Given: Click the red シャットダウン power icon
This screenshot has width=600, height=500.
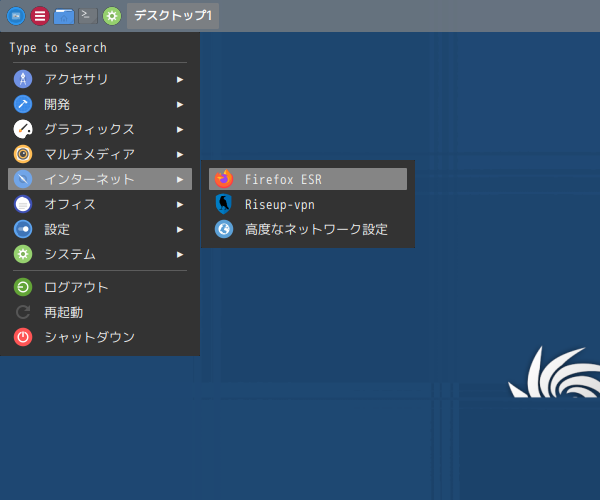Looking at the screenshot, I should click(x=23, y=337).
